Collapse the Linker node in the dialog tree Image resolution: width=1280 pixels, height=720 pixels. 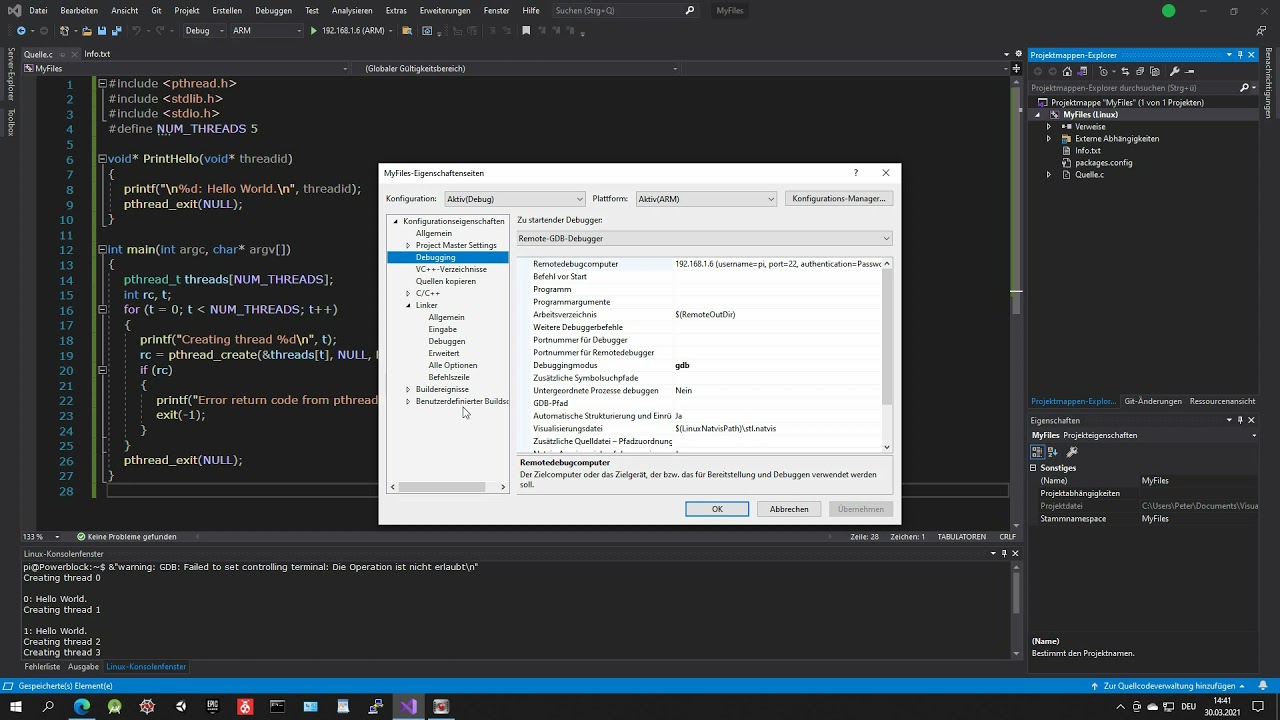pyautogui.click(x=408, y=305)
